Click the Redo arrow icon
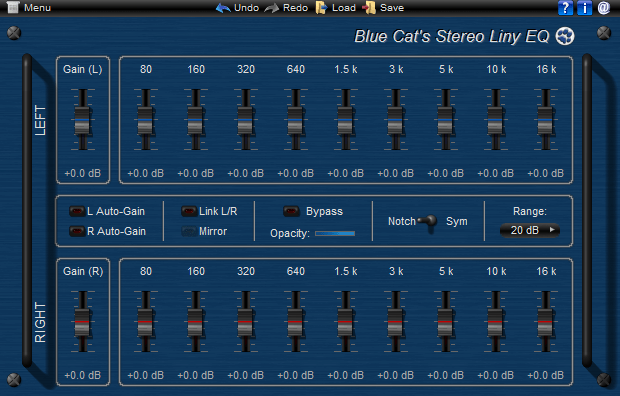Screen dimensions: 620x396 [272, 8]
